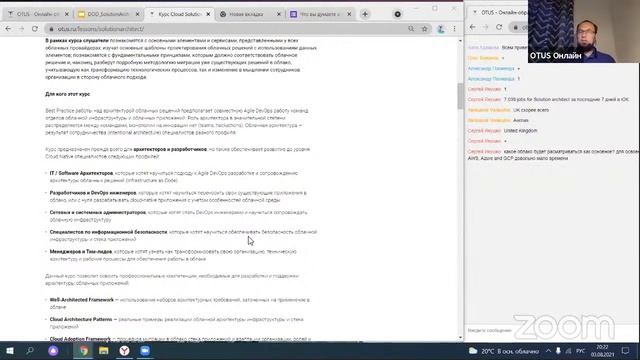Image resolution: width=640 pixels, height=360 pixels.
Task: Reload the right OTUS chat window
Action: click(499, 27)
